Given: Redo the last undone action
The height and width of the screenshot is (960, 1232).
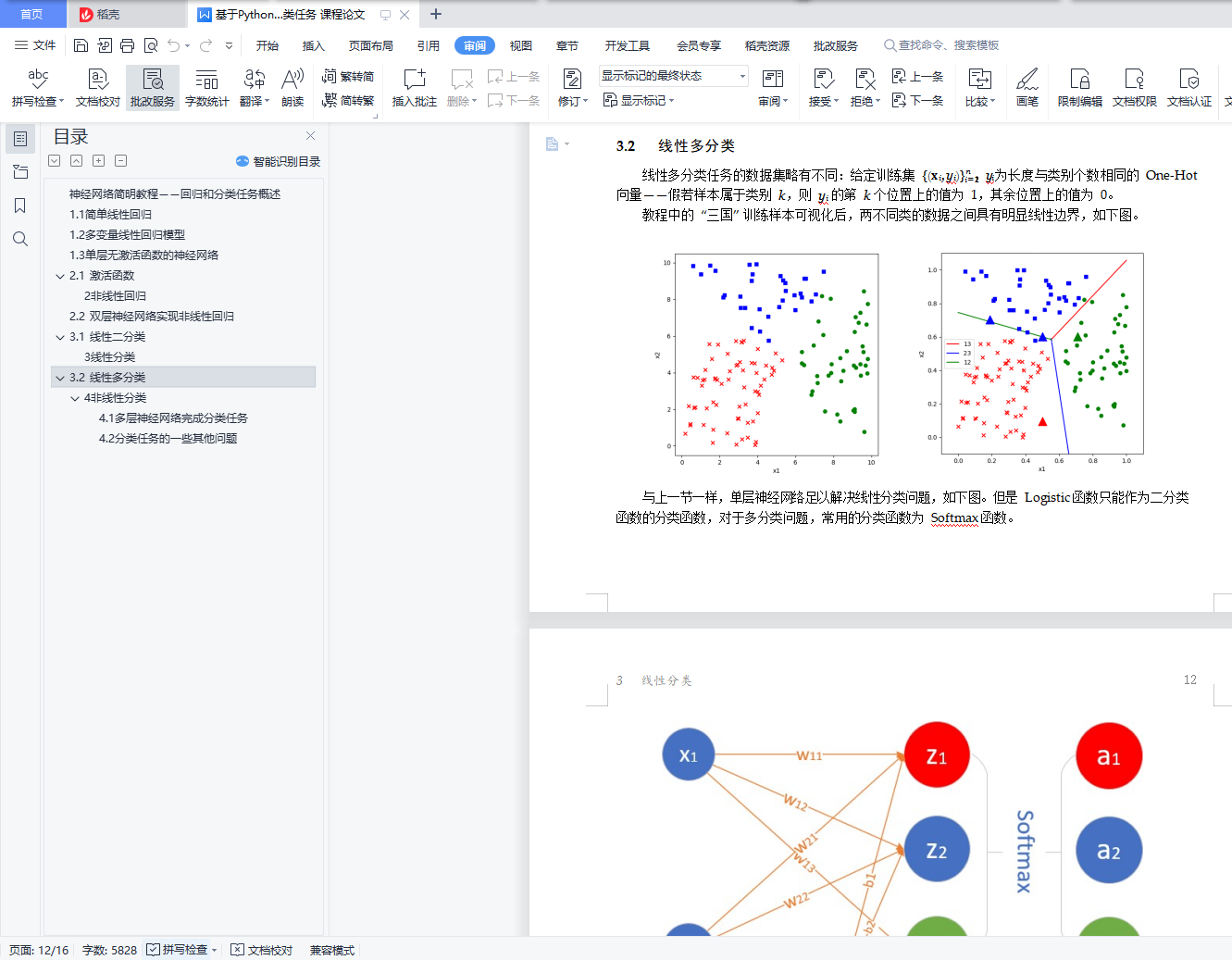Looking at the screenshot, I should click(x=205, y=45).
